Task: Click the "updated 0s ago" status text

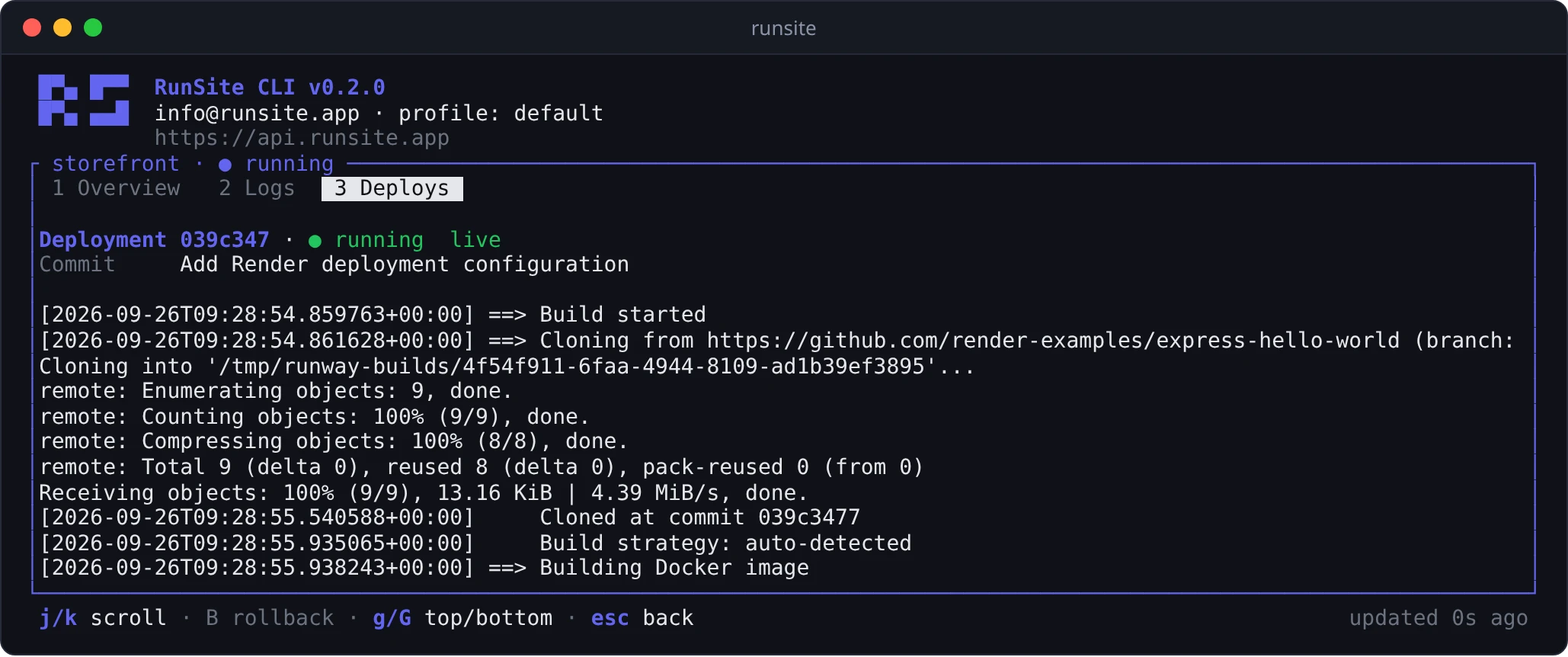Action: [x=1438, y=617]
